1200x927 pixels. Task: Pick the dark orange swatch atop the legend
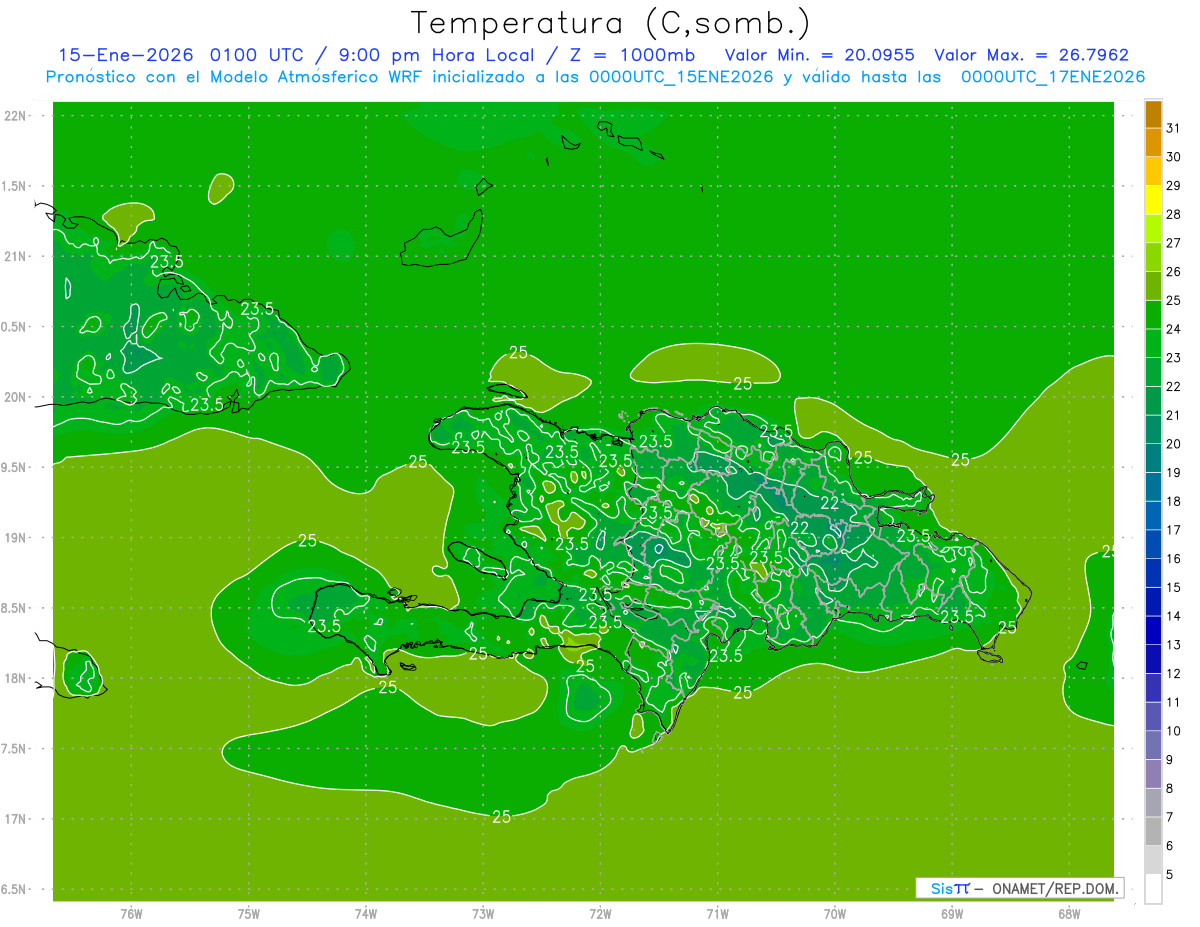click(x=1153, y=114)
